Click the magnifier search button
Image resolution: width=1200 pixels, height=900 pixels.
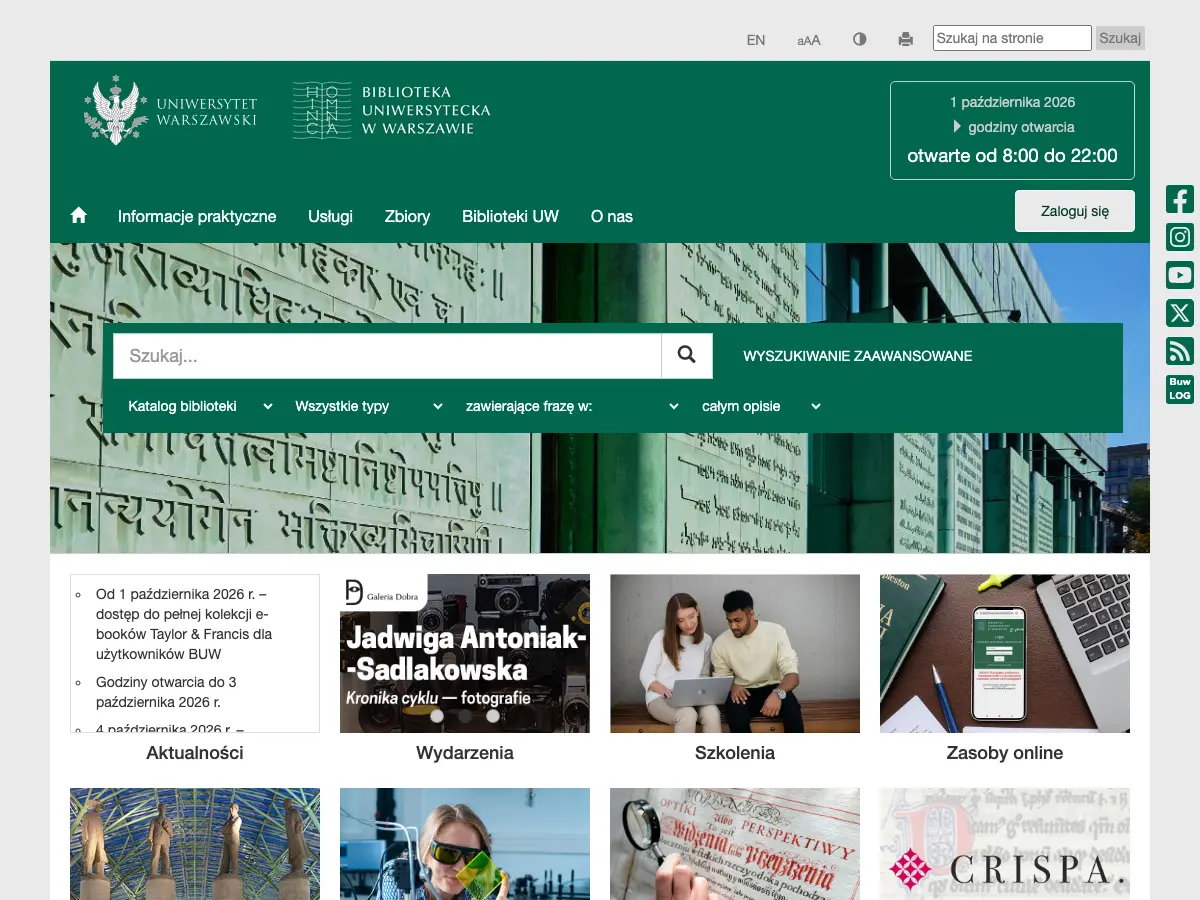(687, 355)
